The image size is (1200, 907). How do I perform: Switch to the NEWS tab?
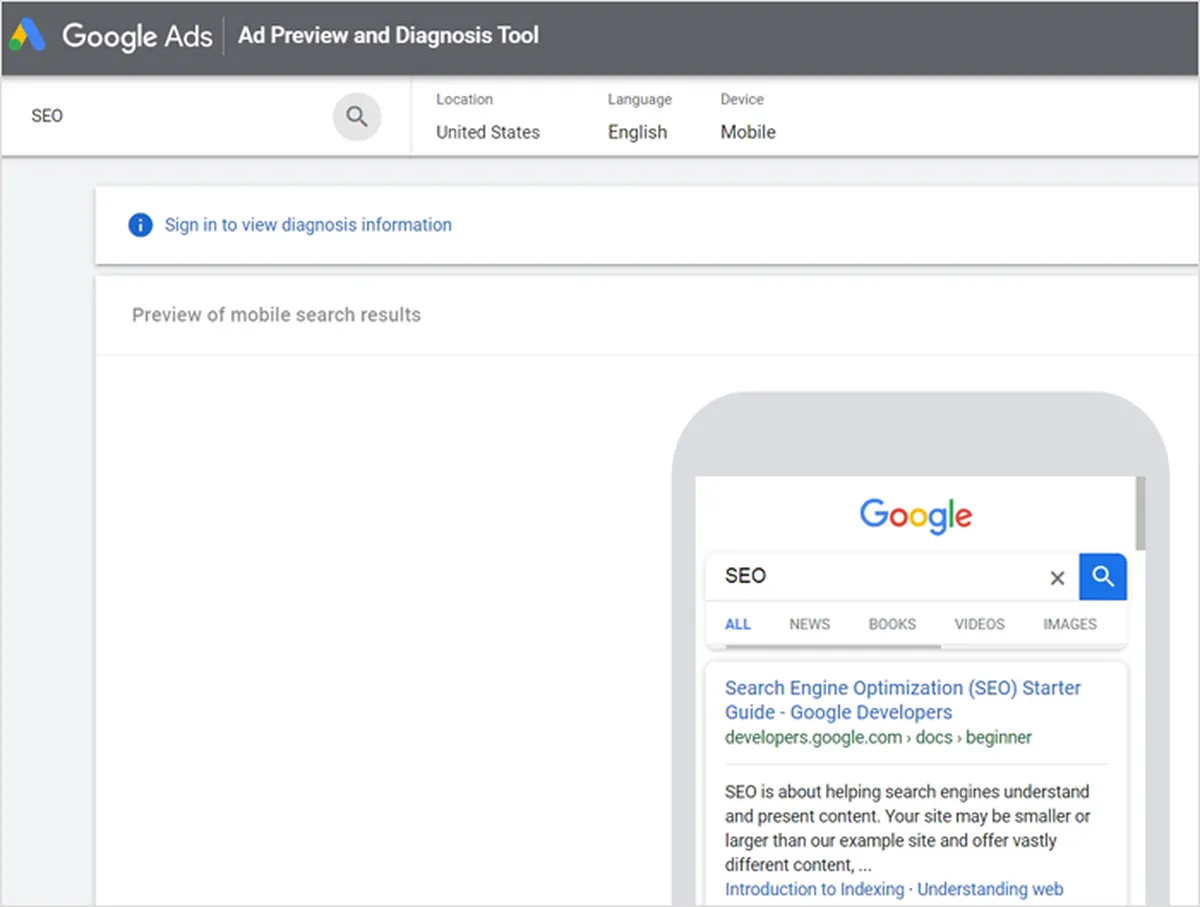(809, 624)
